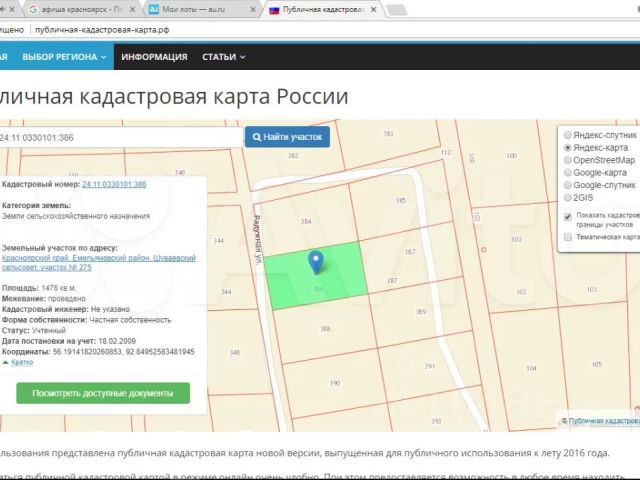Image resolution: width=640 pixels, height=480 pixels.
Task: Enable Тематическая карта checkbox
Action: point(569,237)
